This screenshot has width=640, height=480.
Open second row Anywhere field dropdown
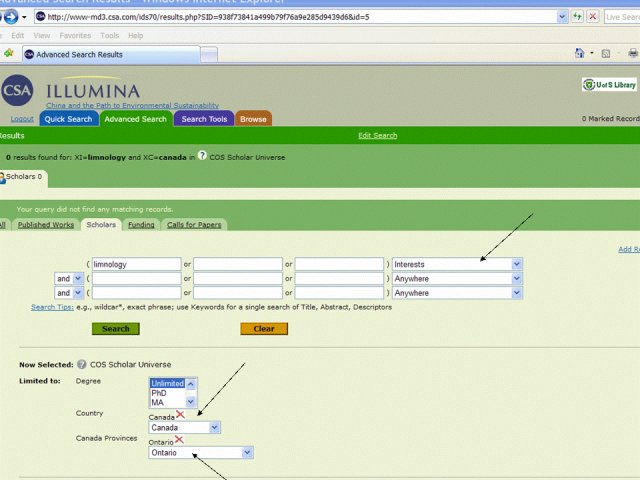[x=516, y=278]
